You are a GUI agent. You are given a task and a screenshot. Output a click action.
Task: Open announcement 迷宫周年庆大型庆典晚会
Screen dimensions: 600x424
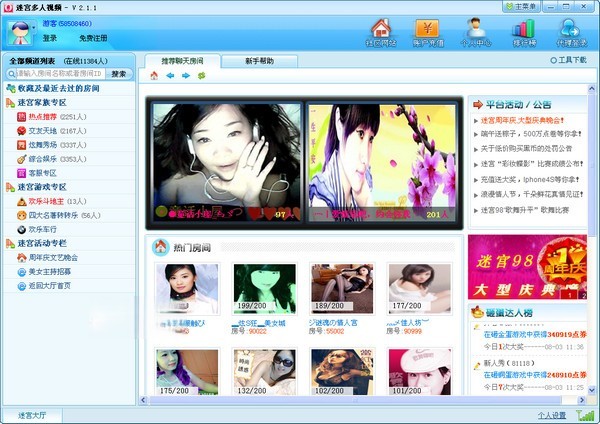tap(522, 121)
